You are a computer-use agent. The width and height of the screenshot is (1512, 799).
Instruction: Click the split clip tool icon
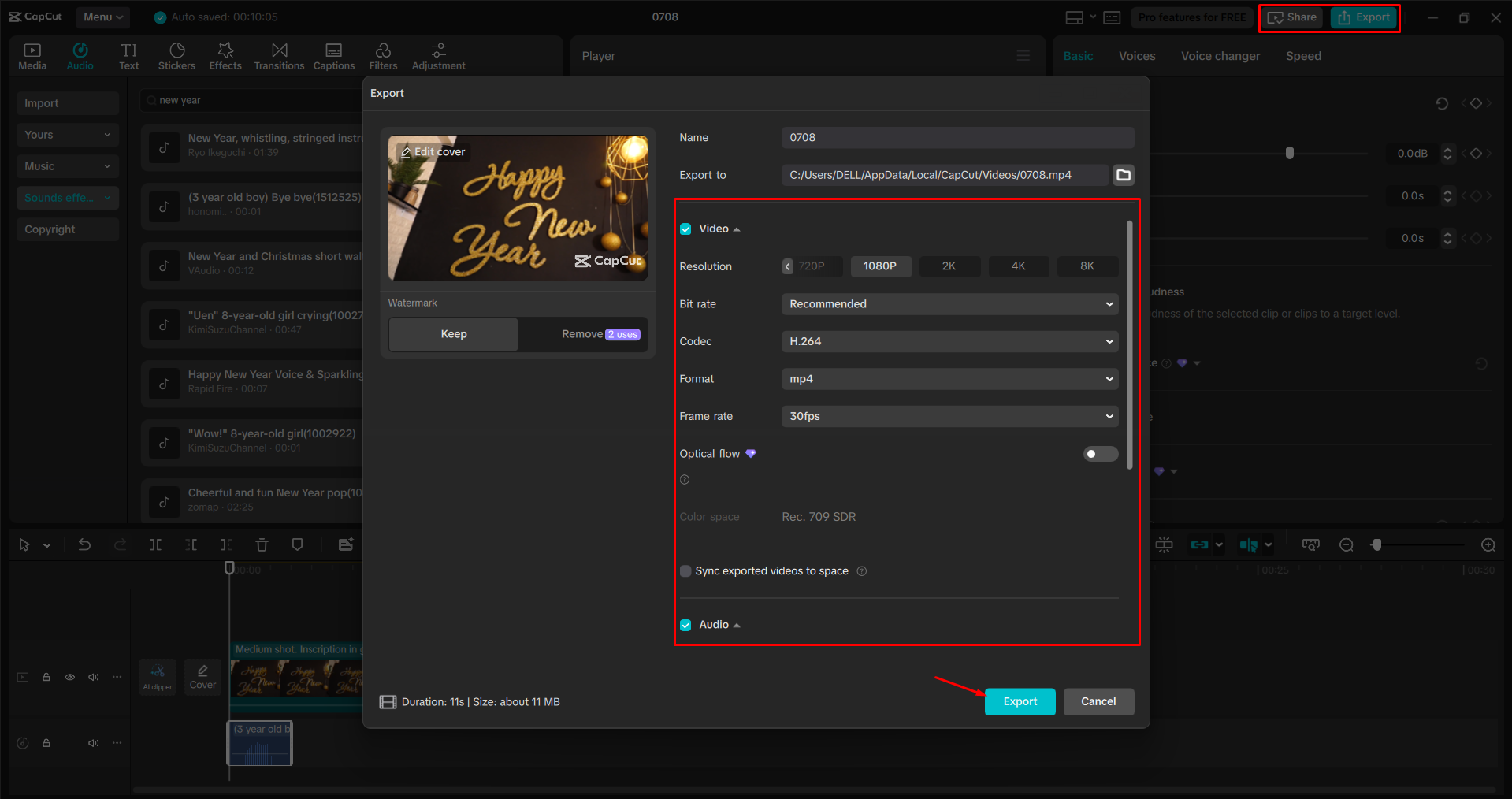click(156, 544)
